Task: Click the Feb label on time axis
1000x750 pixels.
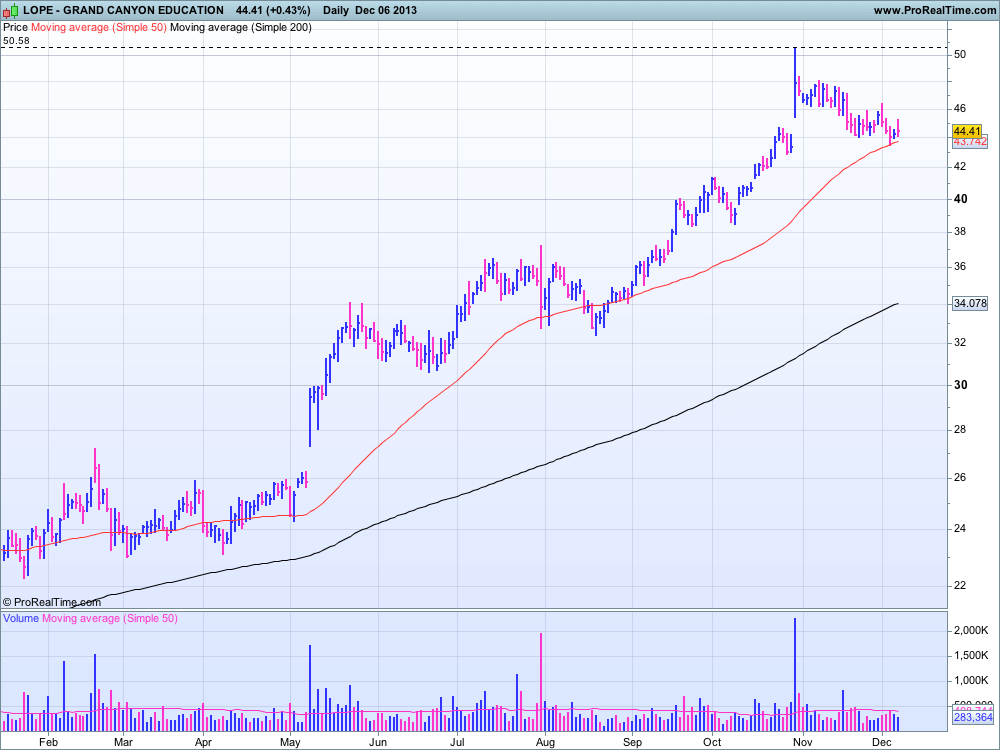Action: coord(48,742)
